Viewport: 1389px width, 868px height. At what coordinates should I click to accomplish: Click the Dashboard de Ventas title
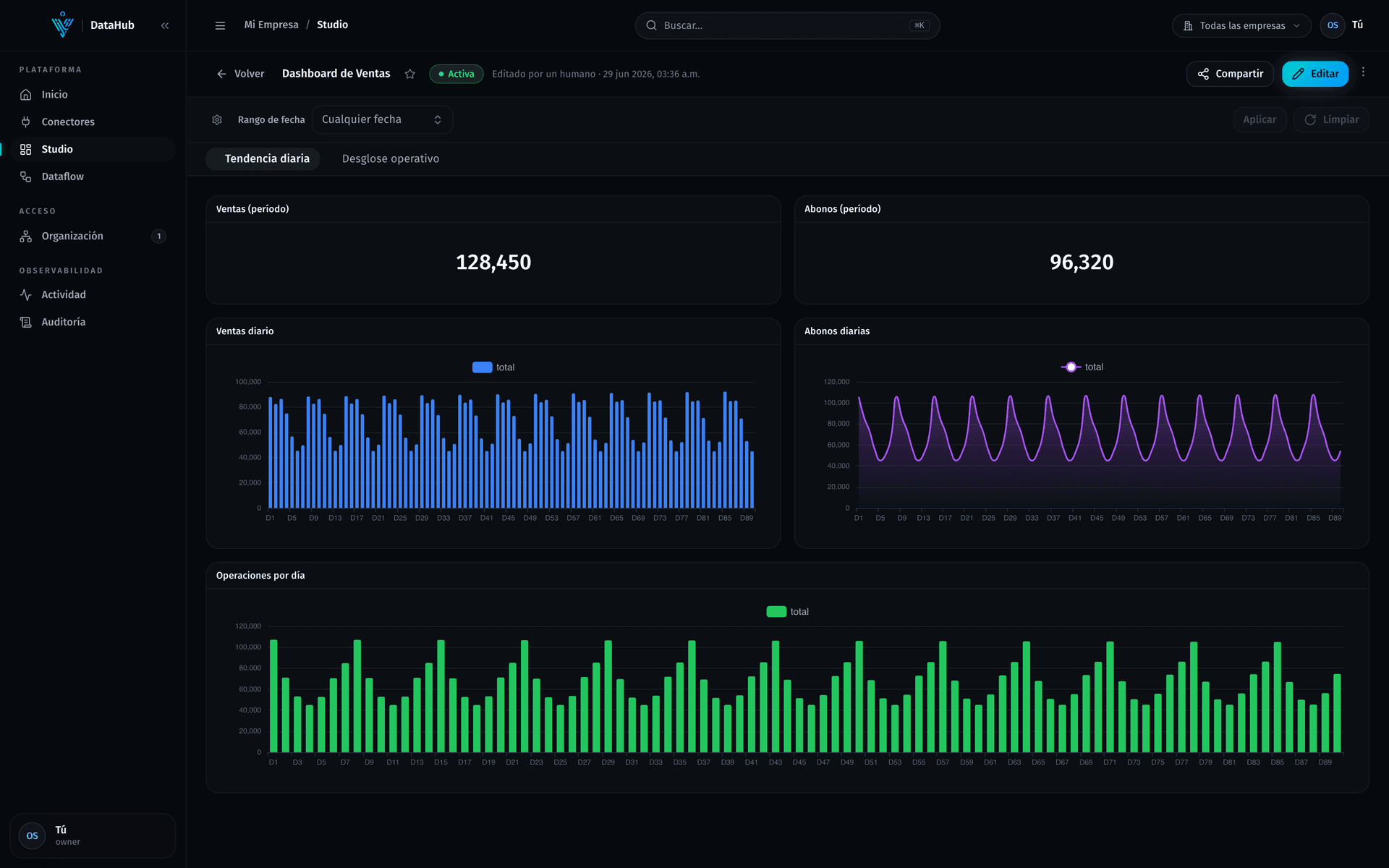tap(336, 74)
